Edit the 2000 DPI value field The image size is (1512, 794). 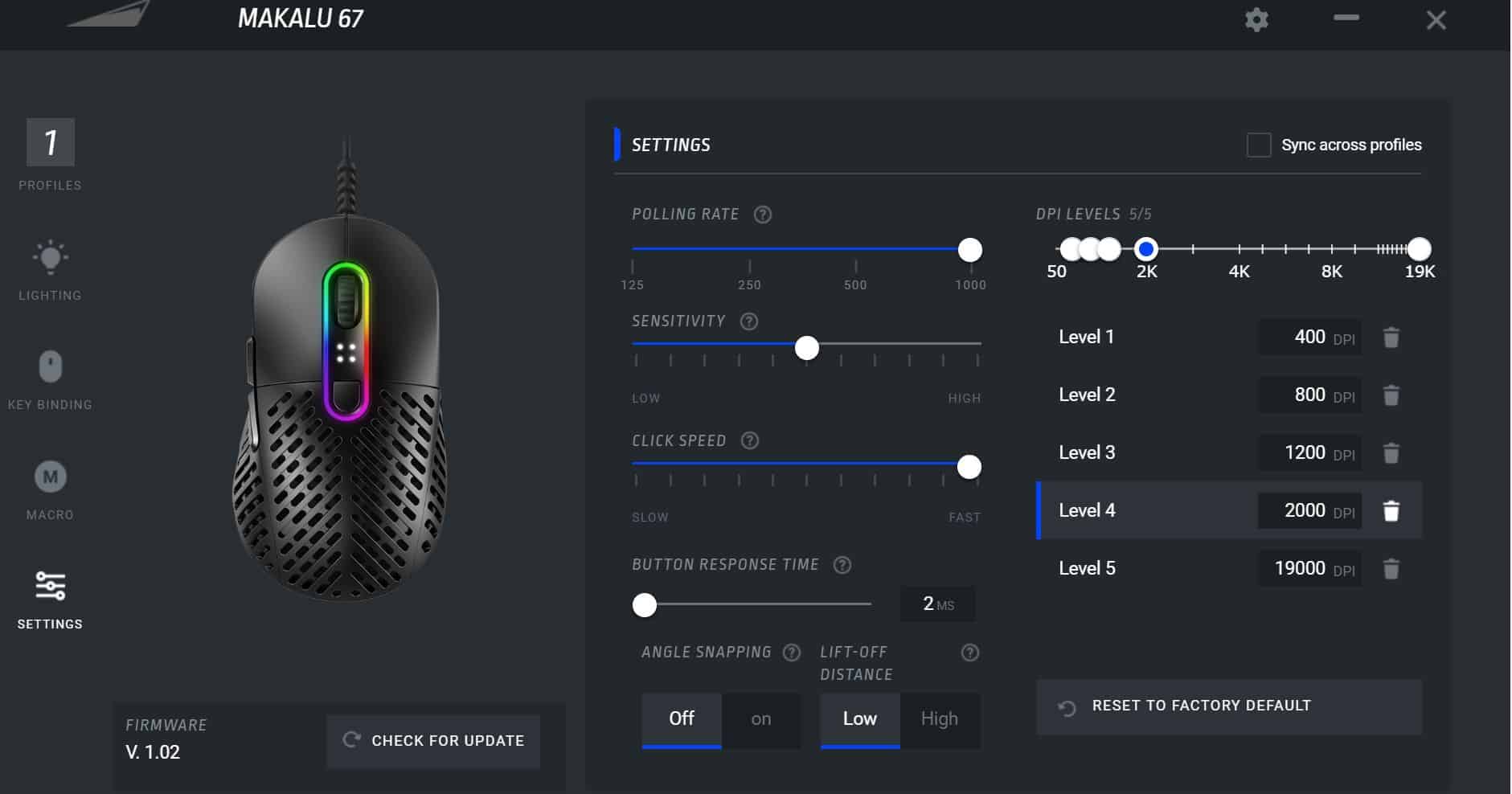tap(1309, 511)
